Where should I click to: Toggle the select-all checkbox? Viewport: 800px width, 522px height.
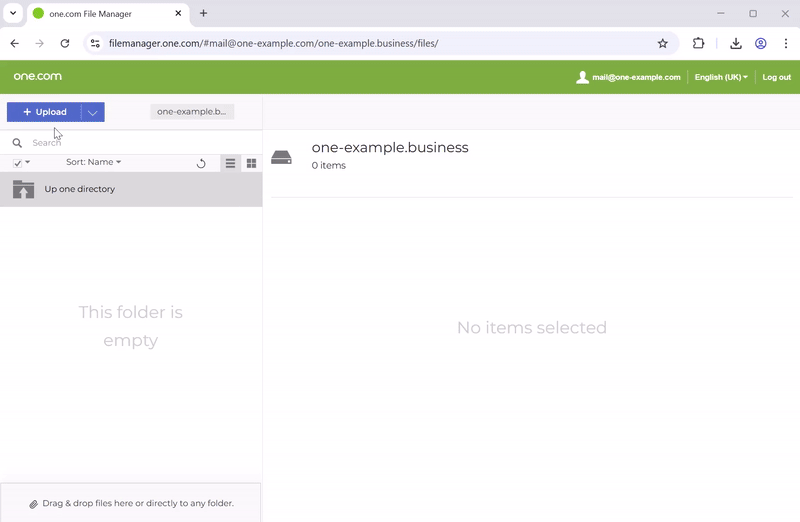tap(17, 163)
